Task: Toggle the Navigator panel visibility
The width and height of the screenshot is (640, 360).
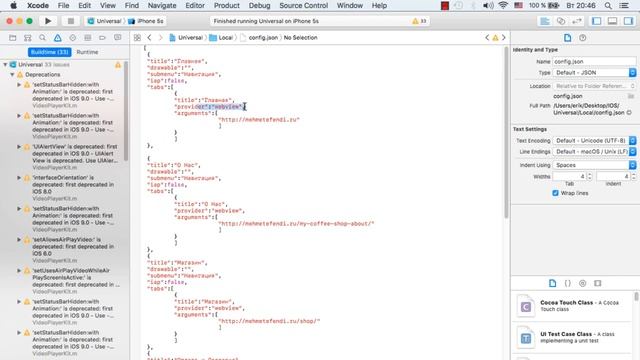Action: point(596,21)
